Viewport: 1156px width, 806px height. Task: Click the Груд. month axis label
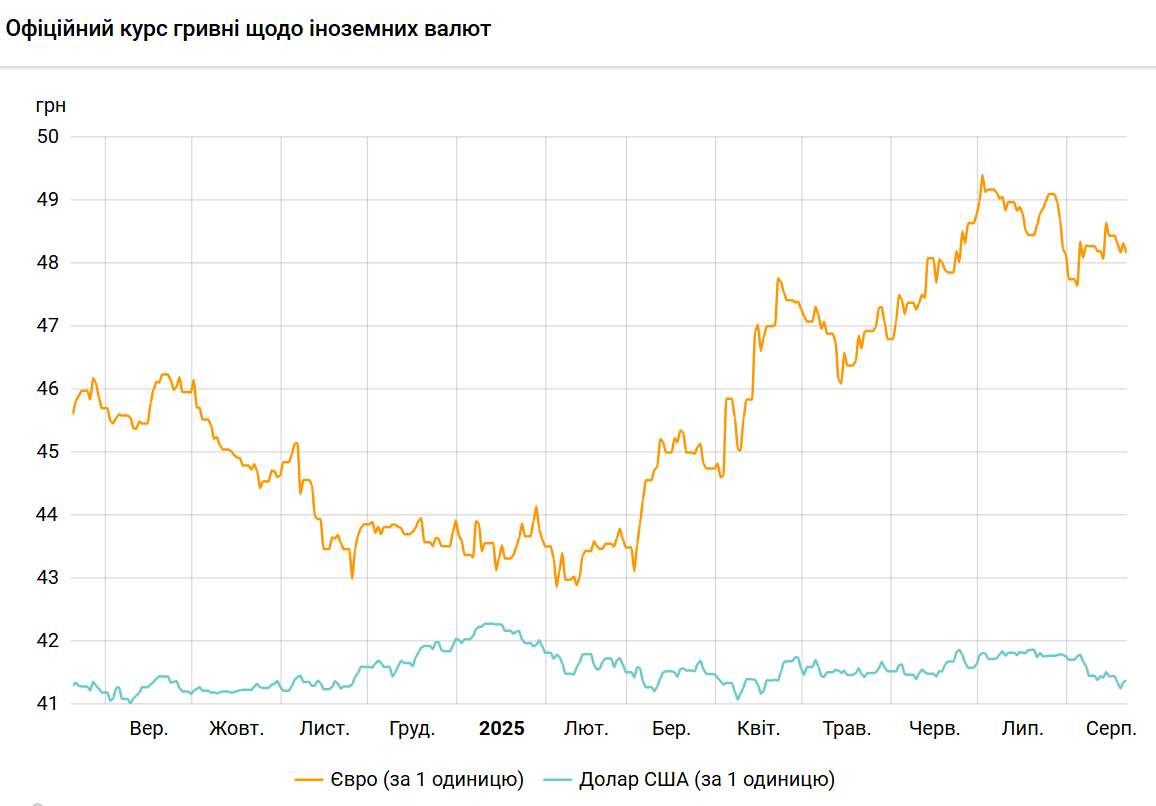coord(412,729)
